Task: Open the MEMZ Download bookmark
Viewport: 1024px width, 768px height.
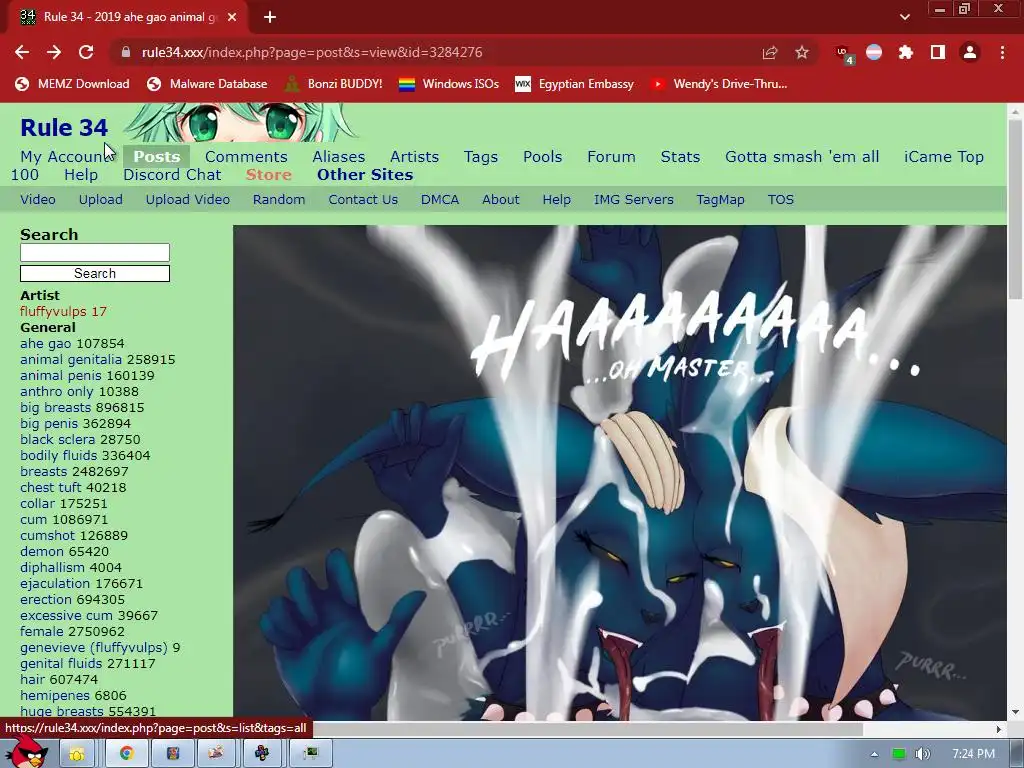Action: 72,84
